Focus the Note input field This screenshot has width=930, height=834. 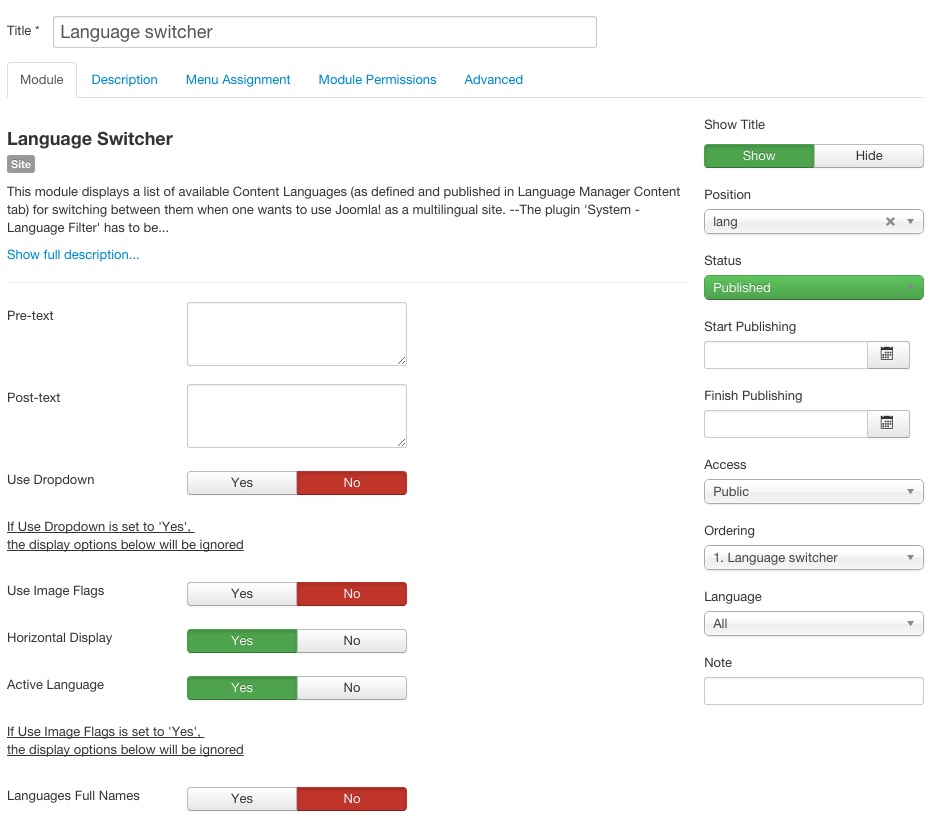[813, 691]
